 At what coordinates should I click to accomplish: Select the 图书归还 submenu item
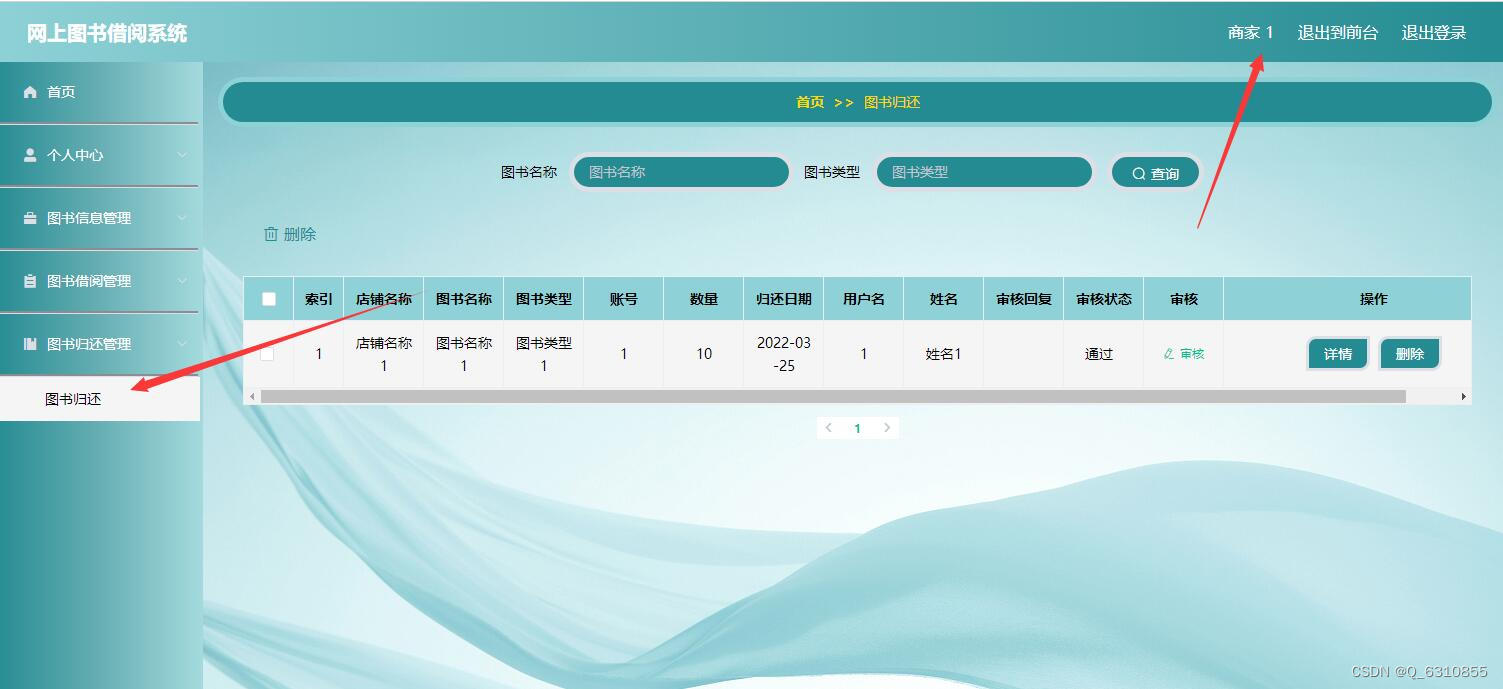(x=100, y=399)
